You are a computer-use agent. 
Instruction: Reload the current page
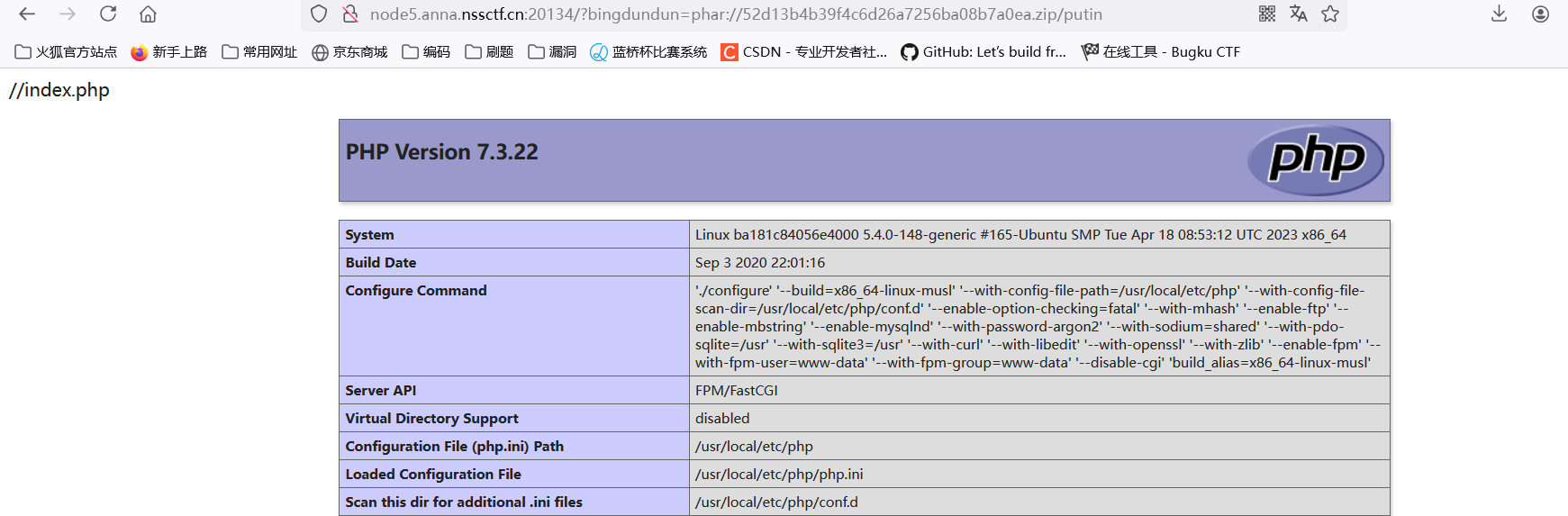108,14
